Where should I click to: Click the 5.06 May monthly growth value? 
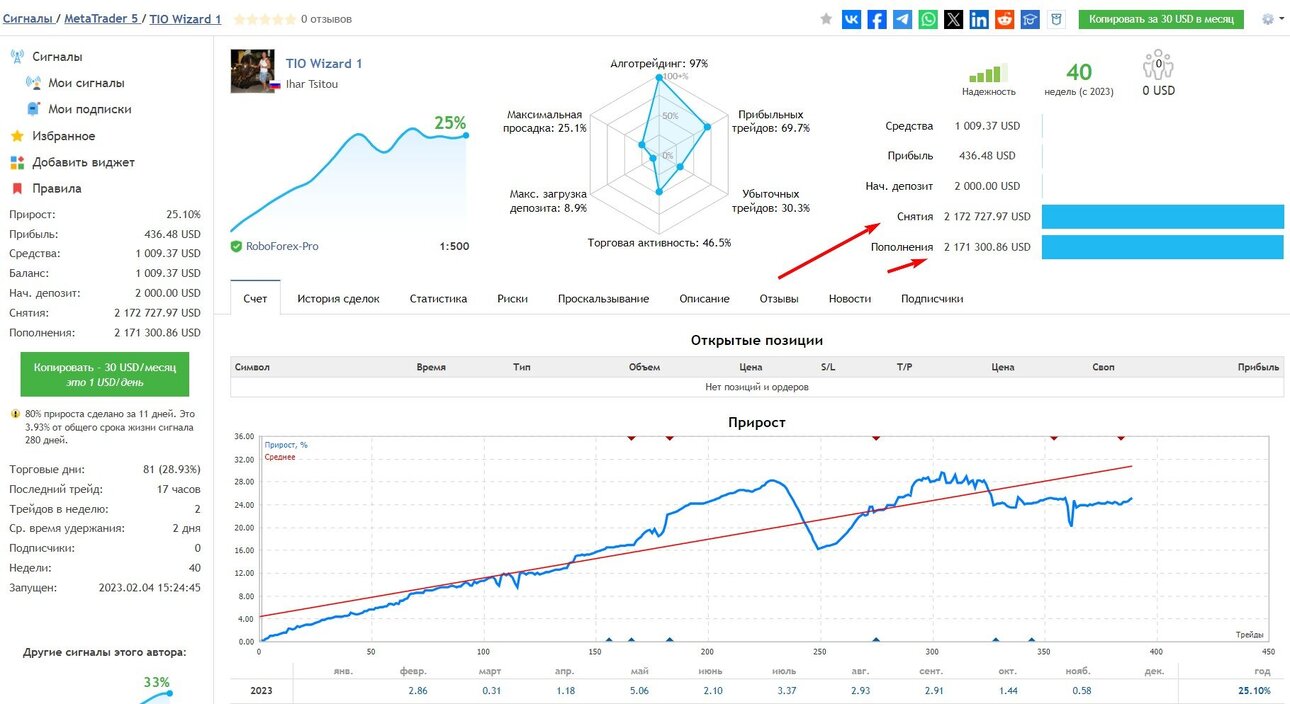[x=641, y=691]
